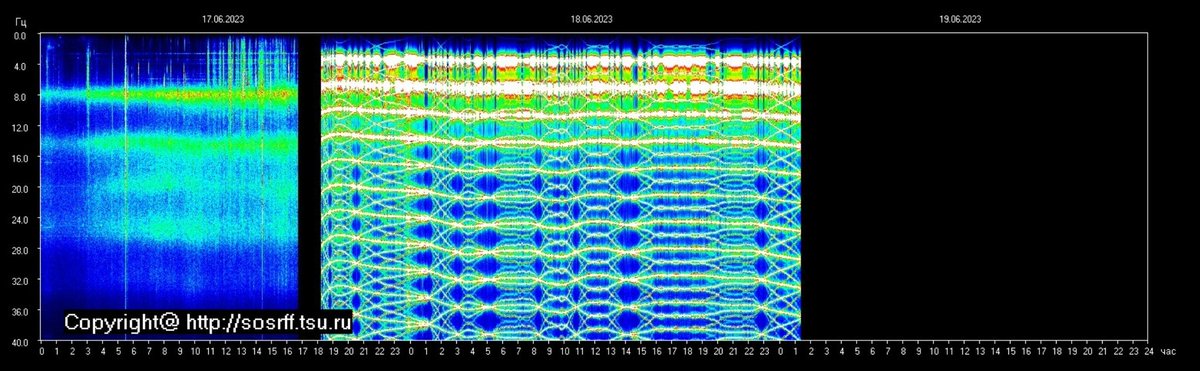Click the final 24 hour tick label
This screenshot has height=371, width=1200.
pos(1148,352)
